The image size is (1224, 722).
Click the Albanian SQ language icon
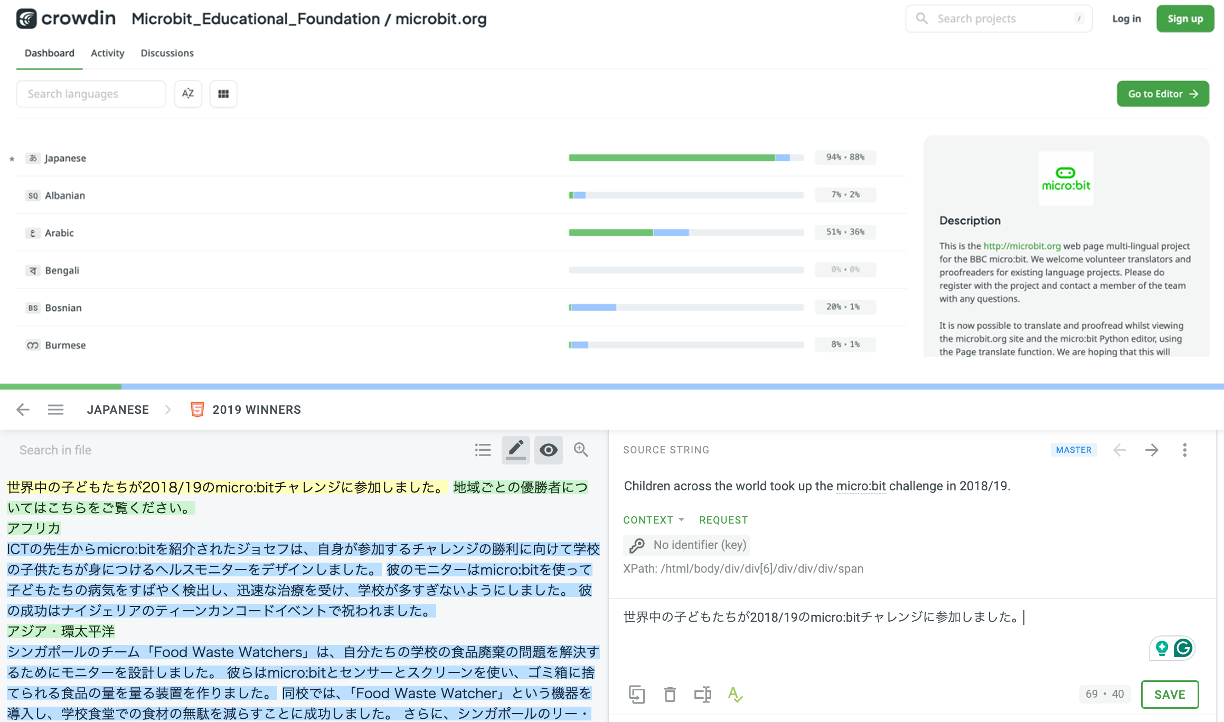tap(33, 196)
